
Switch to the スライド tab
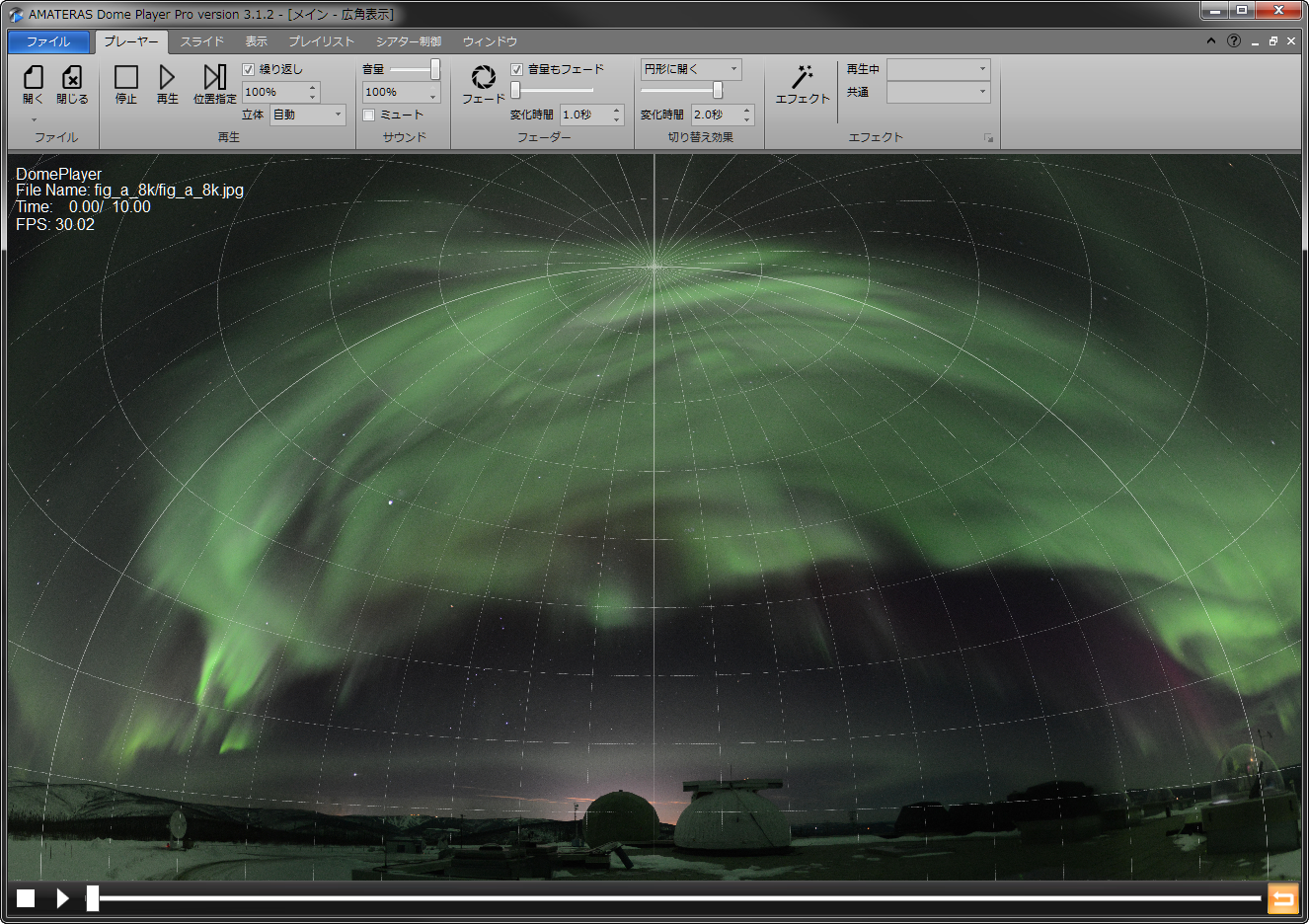click(x=201, y=41)
